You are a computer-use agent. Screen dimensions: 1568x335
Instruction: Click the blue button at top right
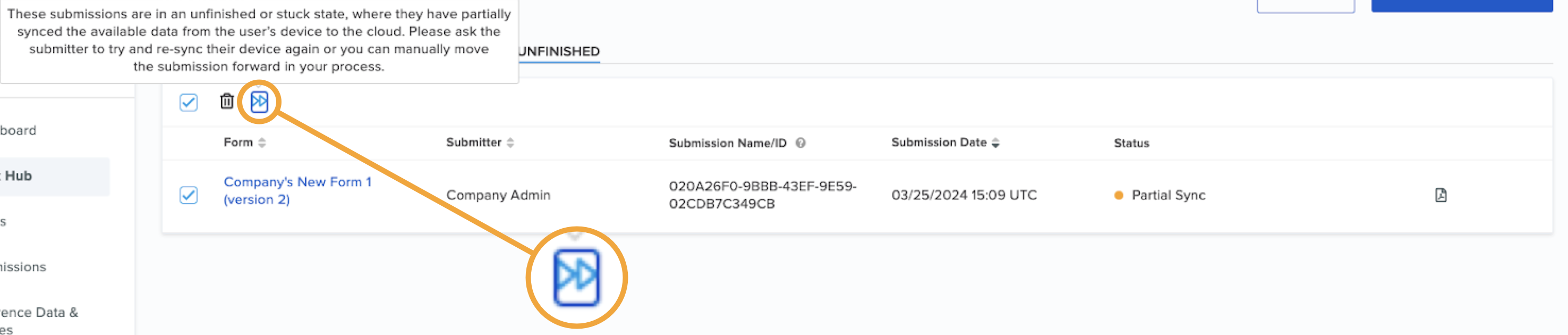(1461, 5)
